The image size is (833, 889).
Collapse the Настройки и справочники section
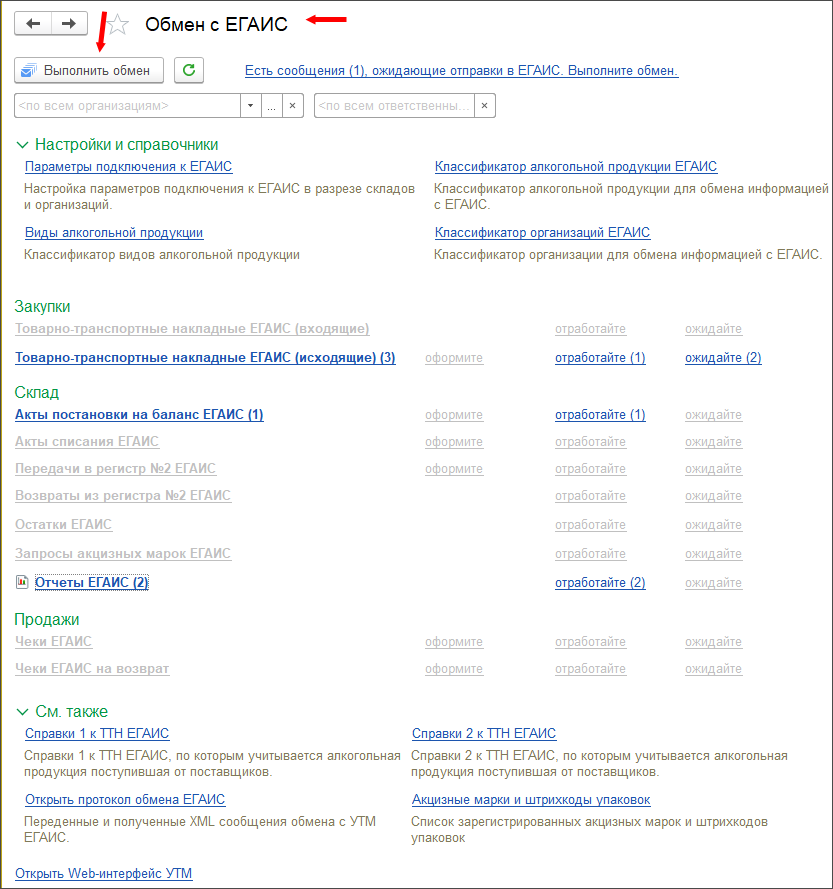[22, 145]
